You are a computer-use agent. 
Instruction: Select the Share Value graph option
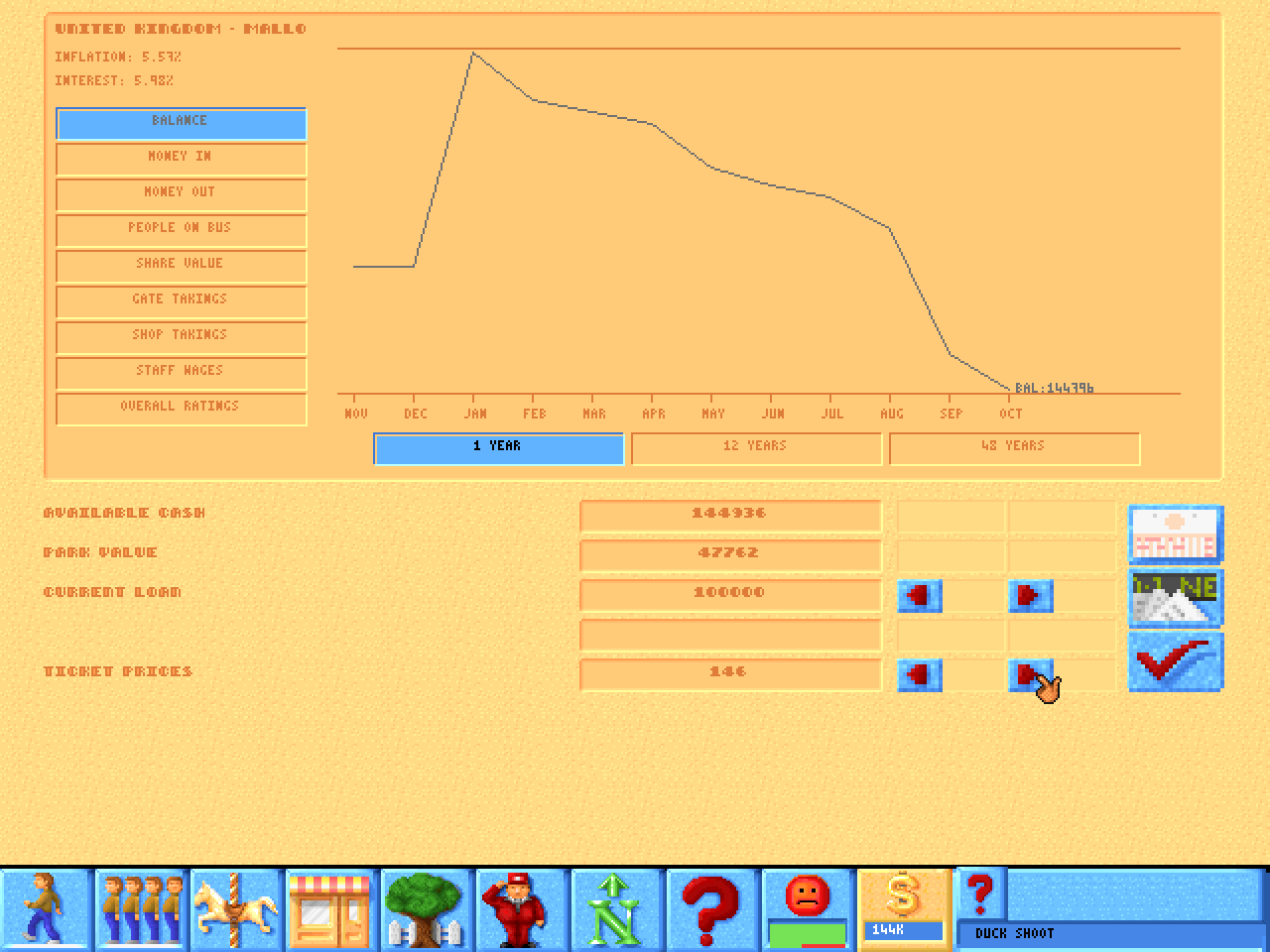click(181, 266)
